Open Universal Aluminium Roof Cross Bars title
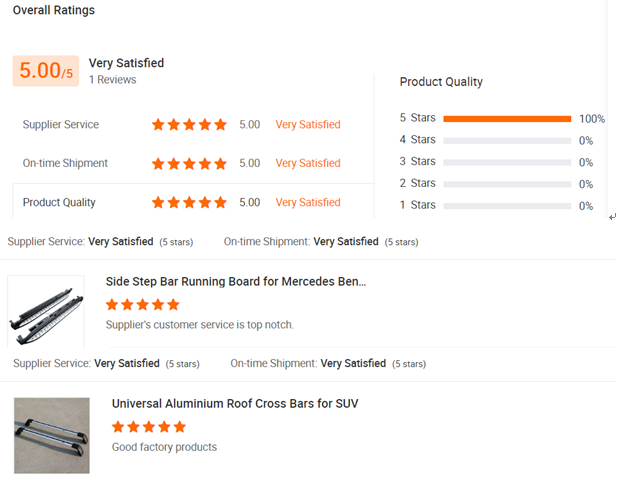Viewport: 617px width, 489px height. point(235,404)
